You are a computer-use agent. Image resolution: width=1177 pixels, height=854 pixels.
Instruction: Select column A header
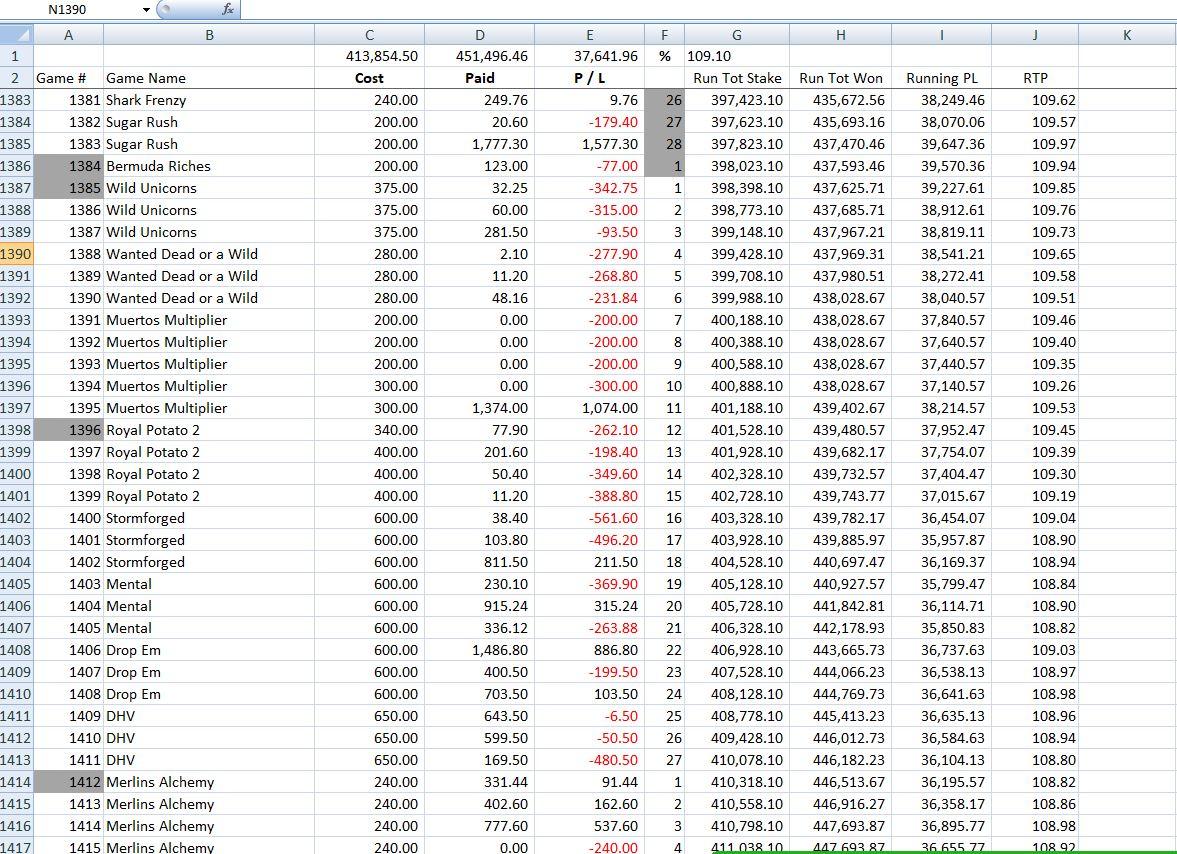point(68,35)
